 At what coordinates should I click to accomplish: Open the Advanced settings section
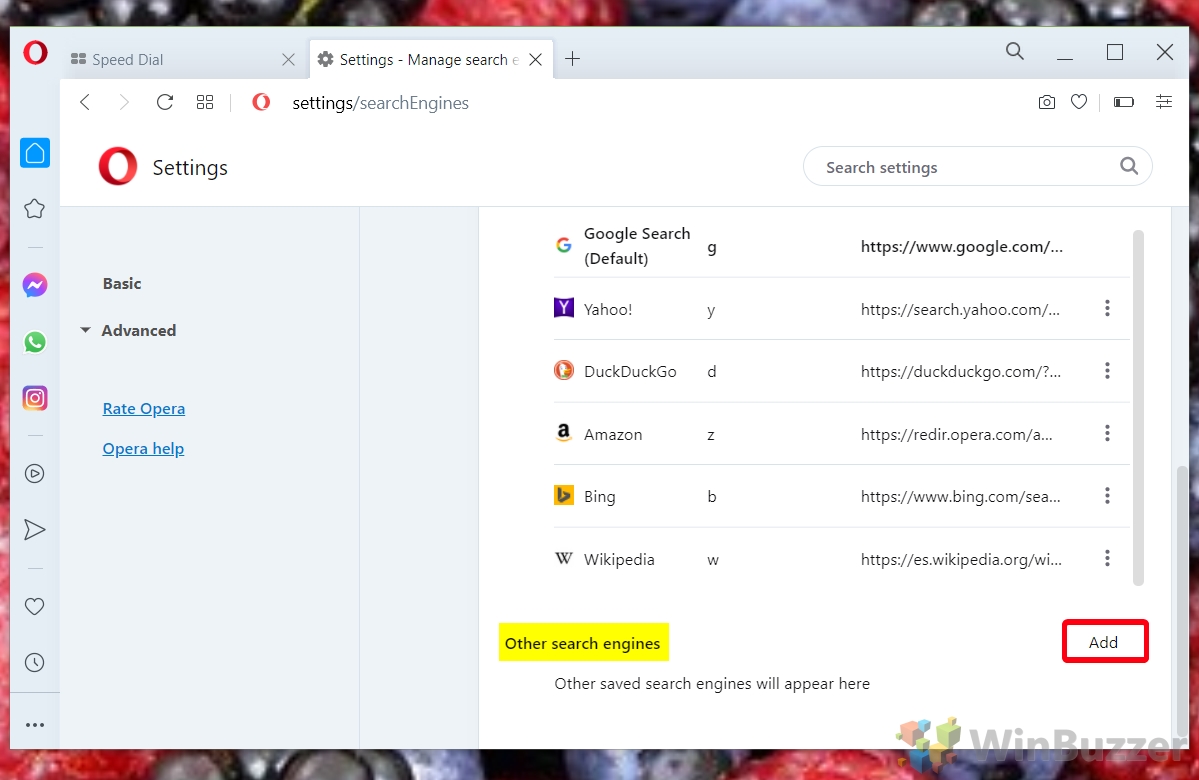pos(138,330)
